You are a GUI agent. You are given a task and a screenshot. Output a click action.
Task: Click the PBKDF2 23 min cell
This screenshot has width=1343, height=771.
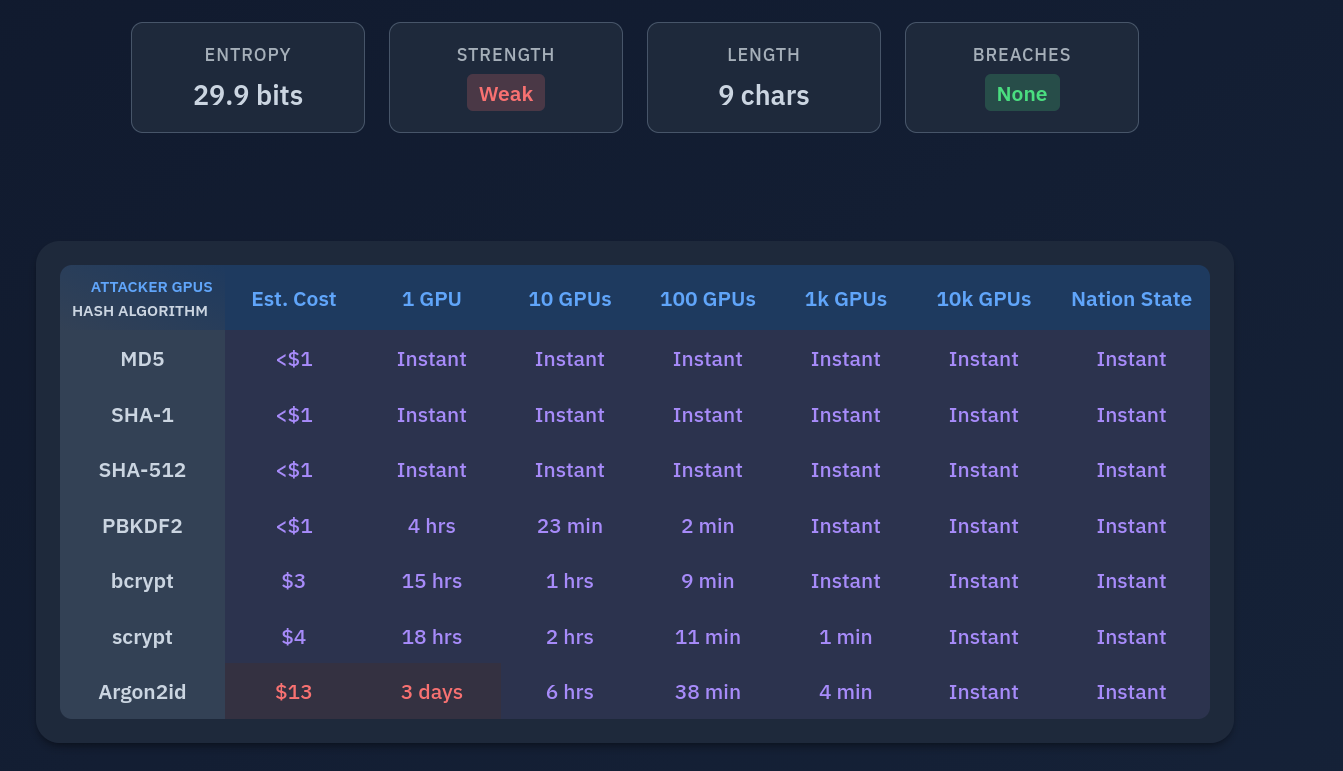pos(570,526)
